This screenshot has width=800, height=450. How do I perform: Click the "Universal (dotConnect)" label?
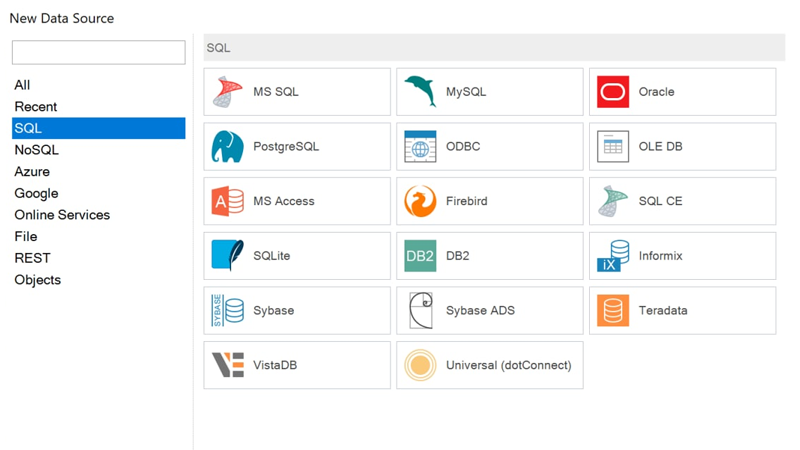tap(509, 365)
